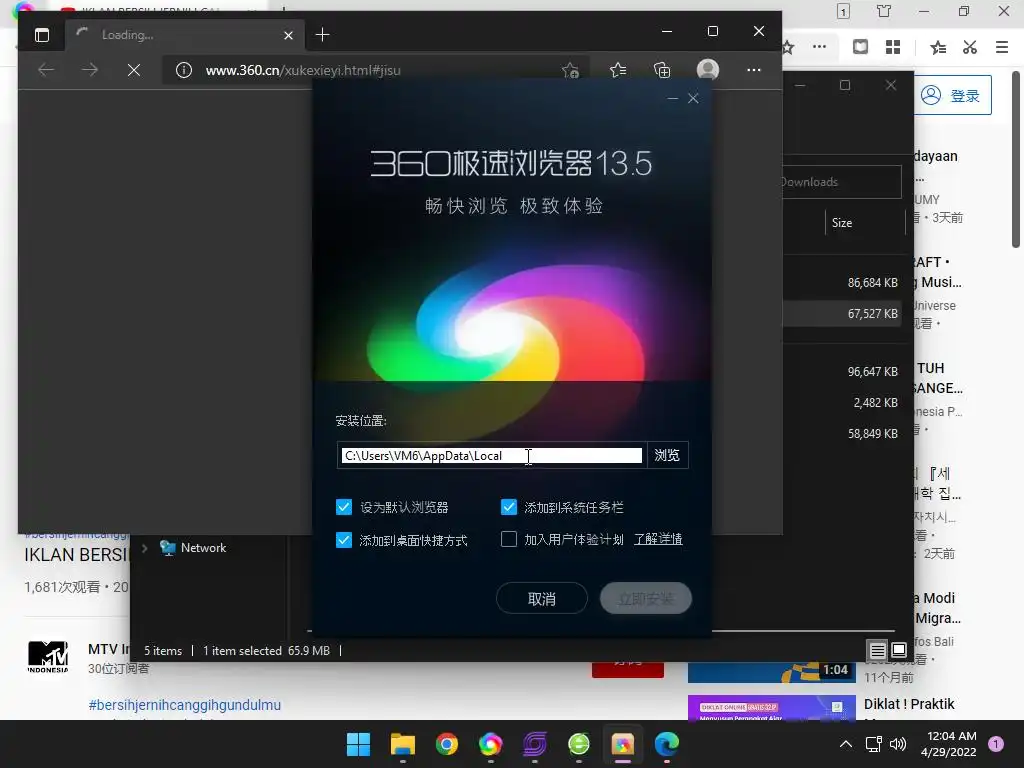
Task: Switch Explorer to details view icon
Action: 878,650
